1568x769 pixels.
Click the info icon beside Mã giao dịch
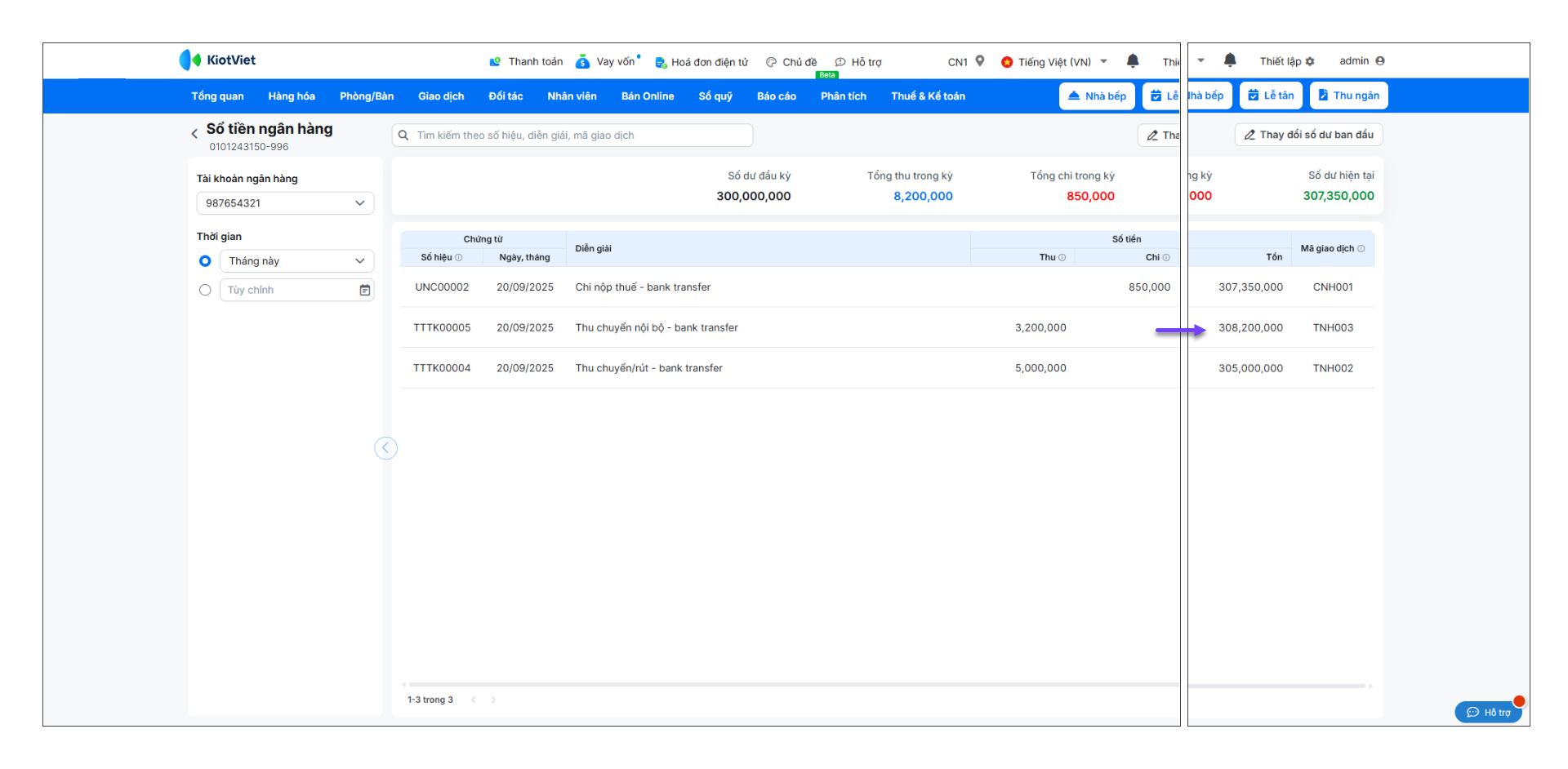point(1361,249)
